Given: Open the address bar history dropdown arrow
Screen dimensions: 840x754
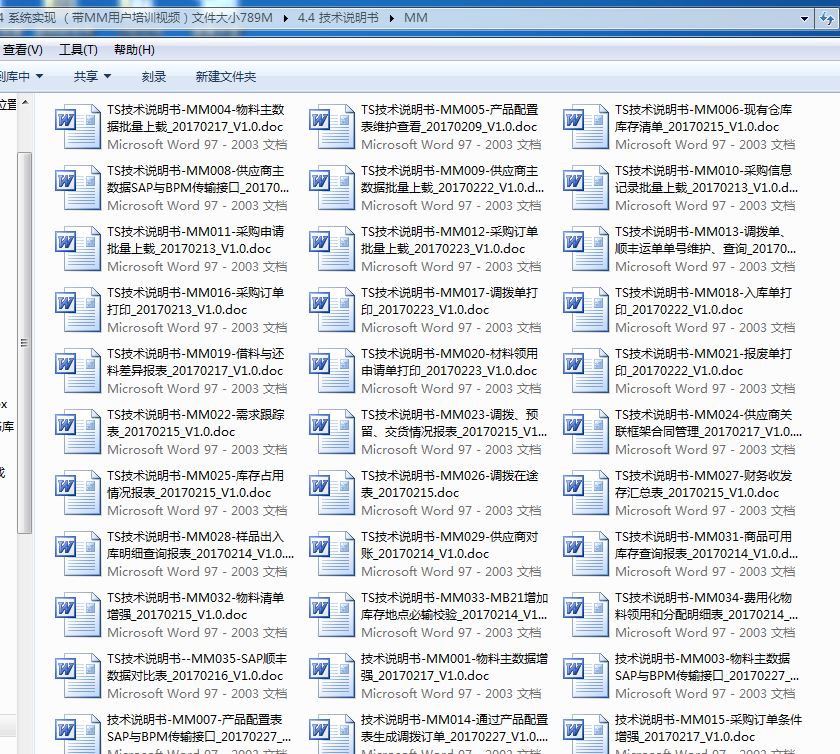Looking at the screenshot, I should (804, 19).
